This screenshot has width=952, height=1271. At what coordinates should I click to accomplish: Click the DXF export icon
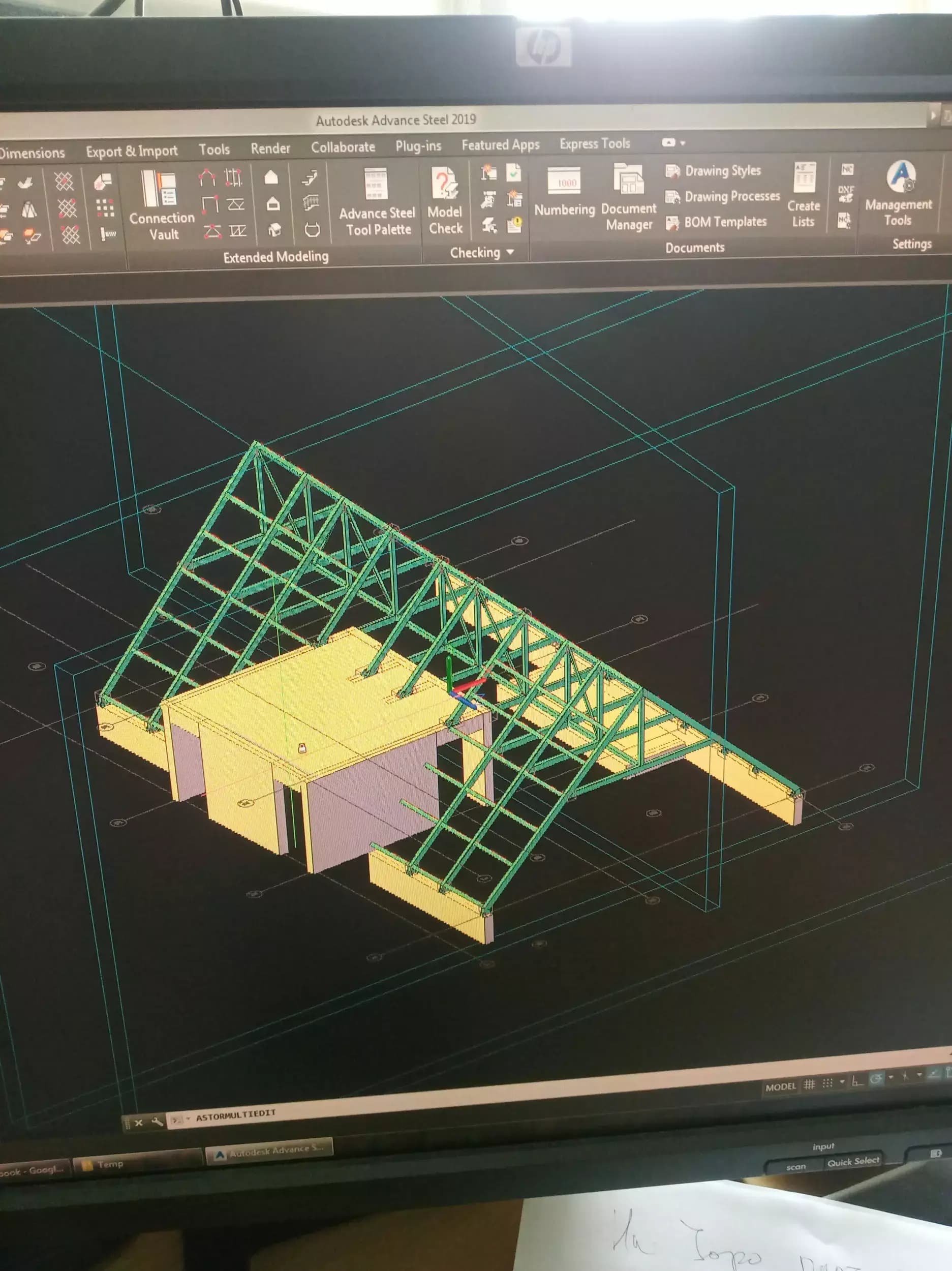(x=846, y=194)
